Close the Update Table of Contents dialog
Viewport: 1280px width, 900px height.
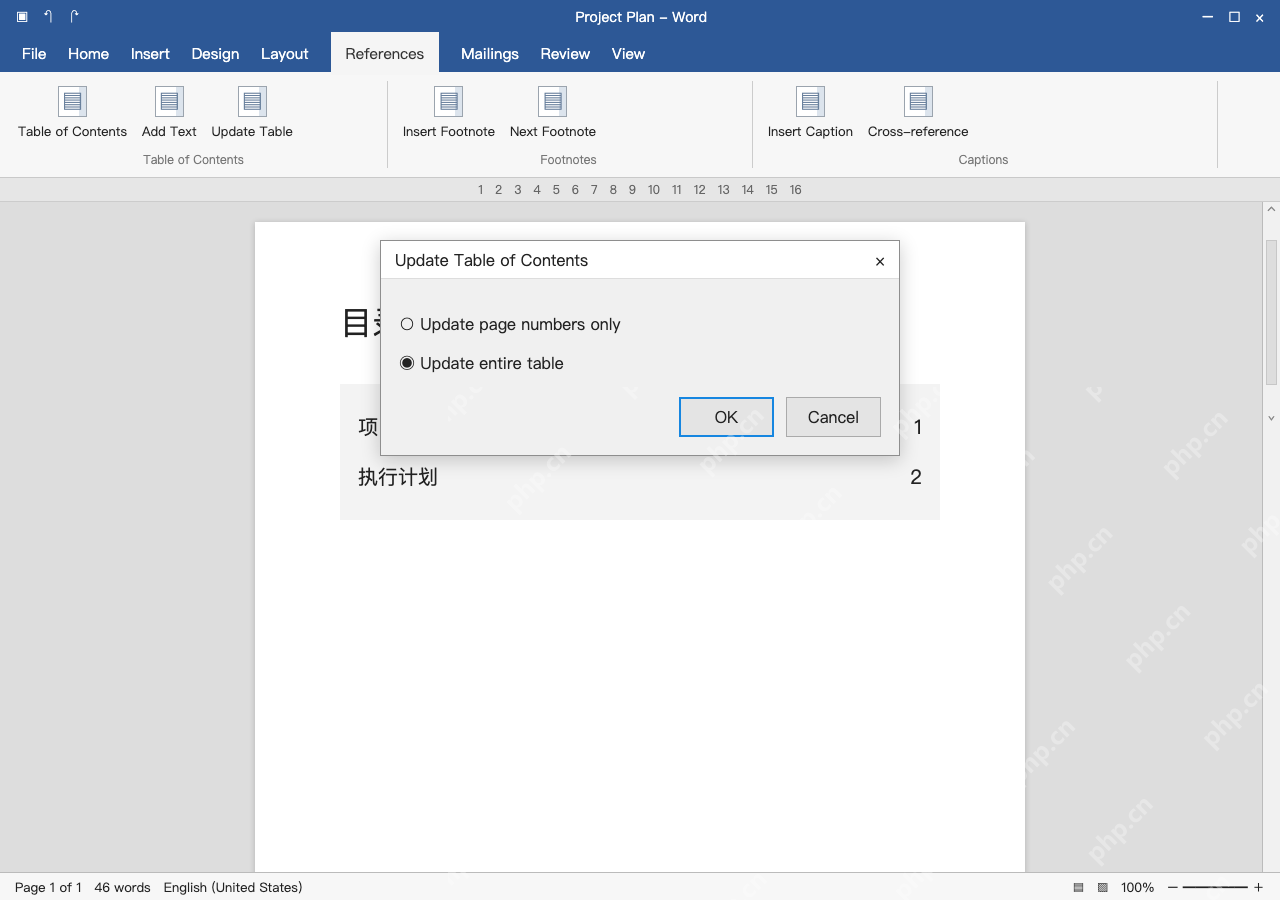(880, 261)
